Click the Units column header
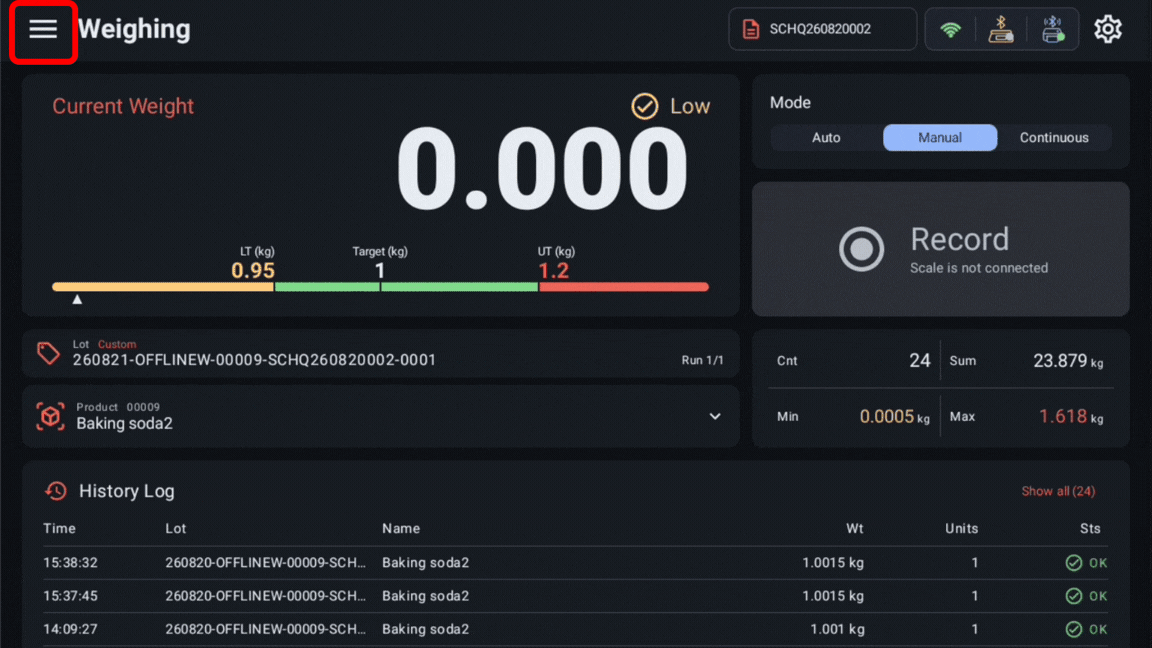The image size is (1152, 648). click(961, 528)
